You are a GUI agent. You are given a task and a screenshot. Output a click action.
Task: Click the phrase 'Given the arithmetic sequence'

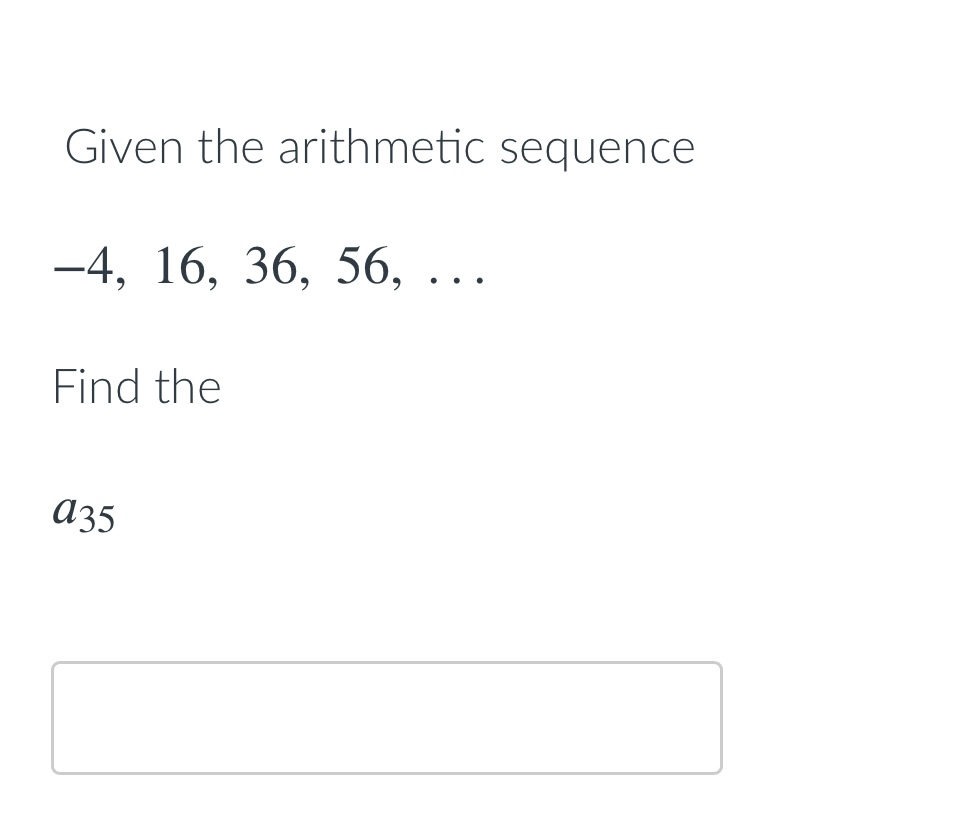click(379, 146)
